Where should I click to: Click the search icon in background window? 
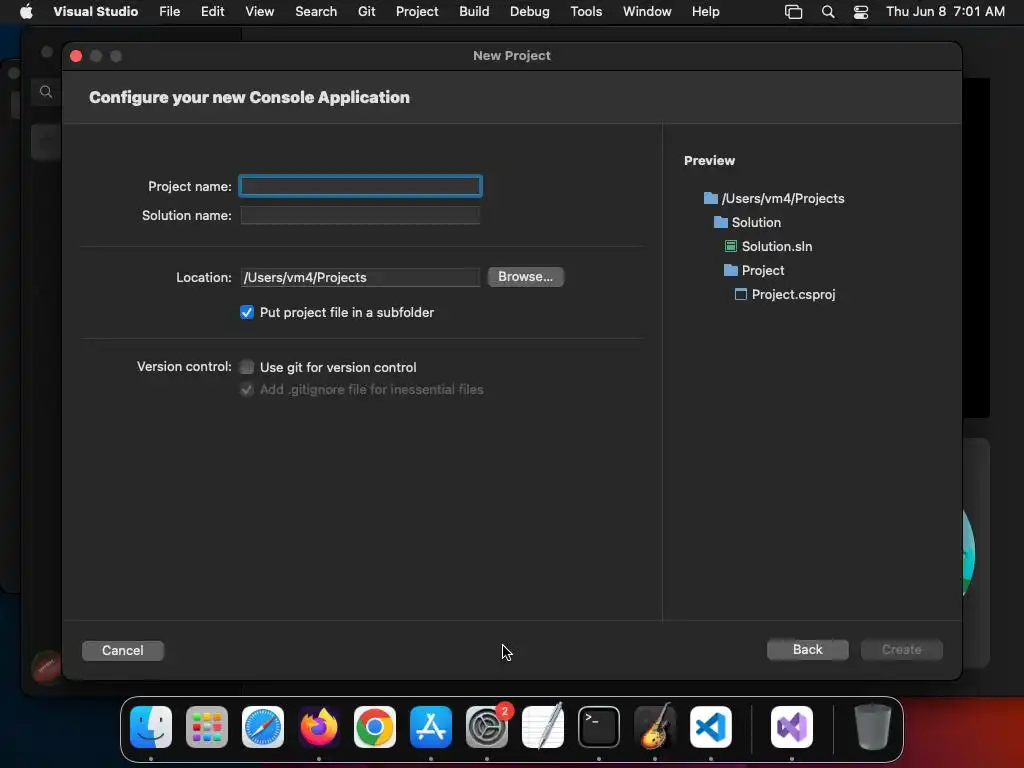tap(46, 91)
